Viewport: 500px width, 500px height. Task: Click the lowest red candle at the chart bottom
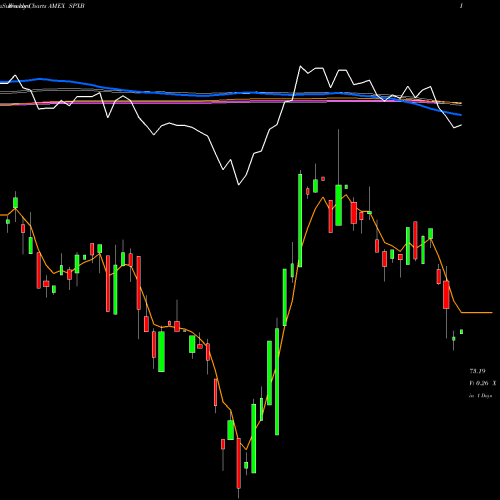239,463
